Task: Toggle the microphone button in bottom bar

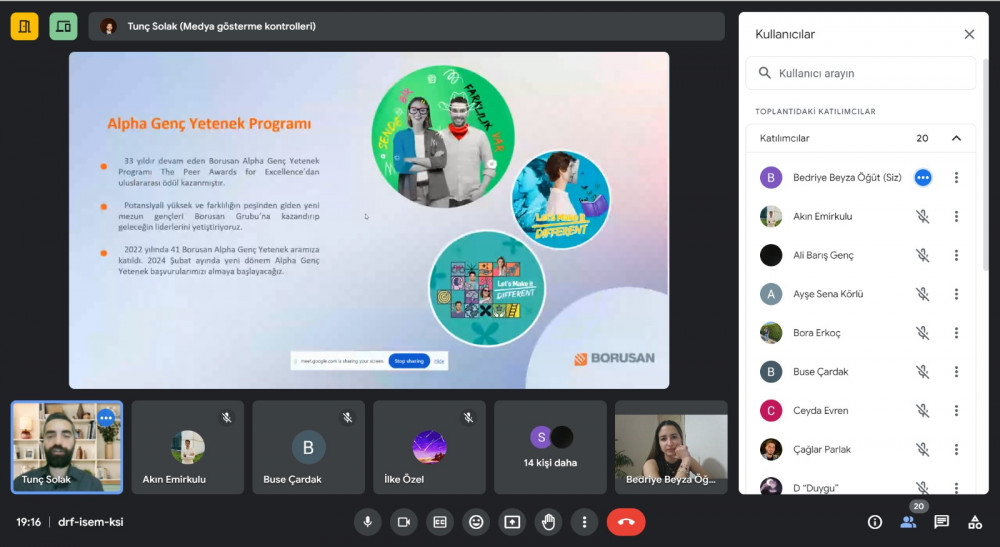Action: point(367,522)
